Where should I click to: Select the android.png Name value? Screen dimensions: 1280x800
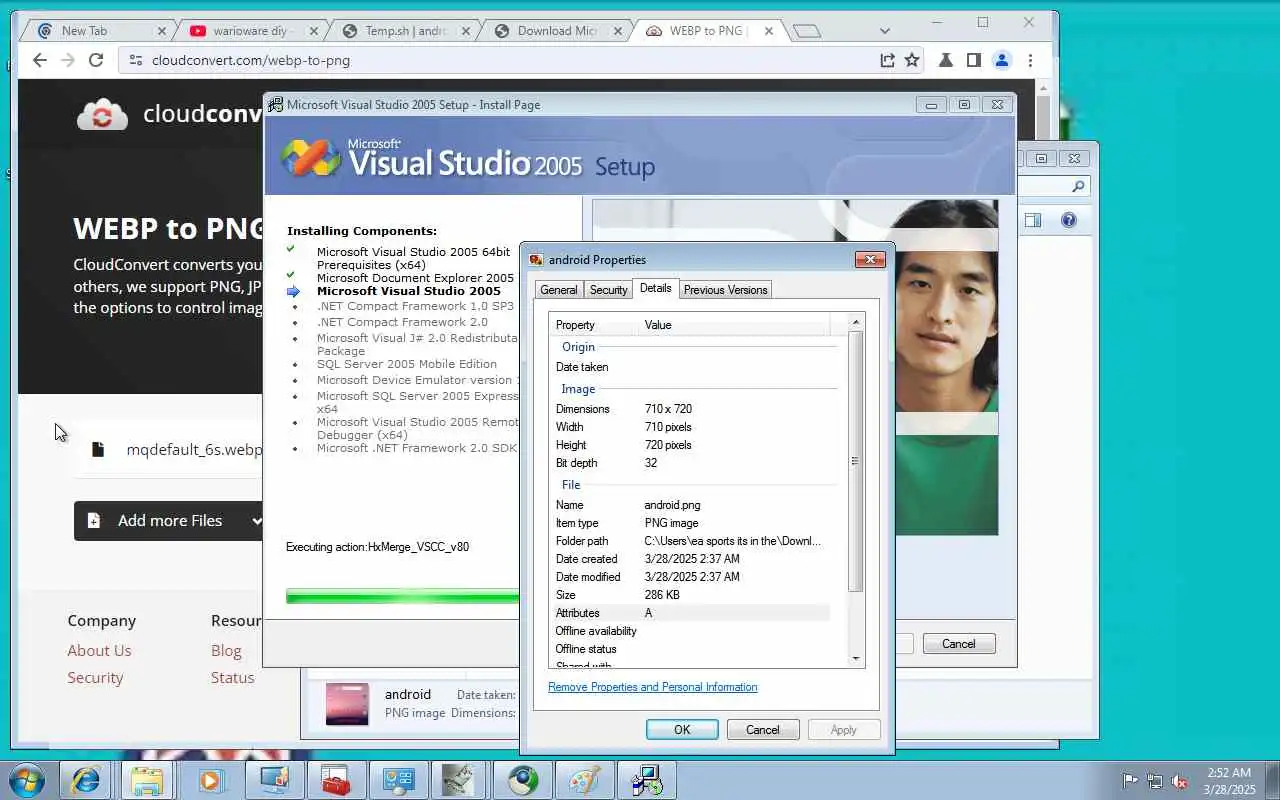tap(674, 505)
